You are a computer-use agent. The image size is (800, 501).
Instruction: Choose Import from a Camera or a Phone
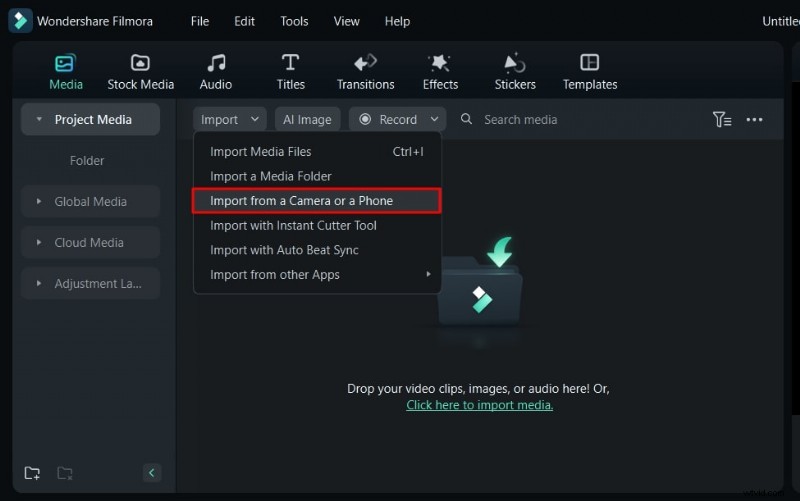click(x=316, y=201)
